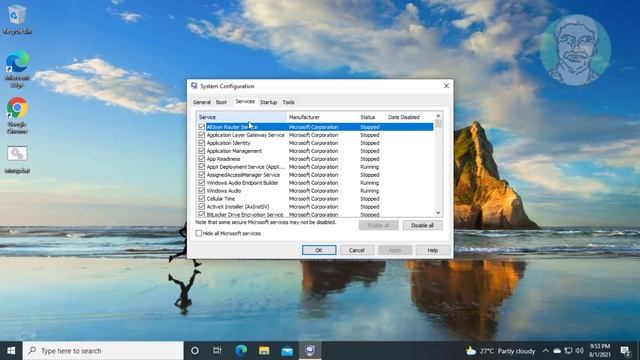Select the desktop icon below Google Chrome
This screenshot has width=640, height=360.
click(x=17, y=159)
